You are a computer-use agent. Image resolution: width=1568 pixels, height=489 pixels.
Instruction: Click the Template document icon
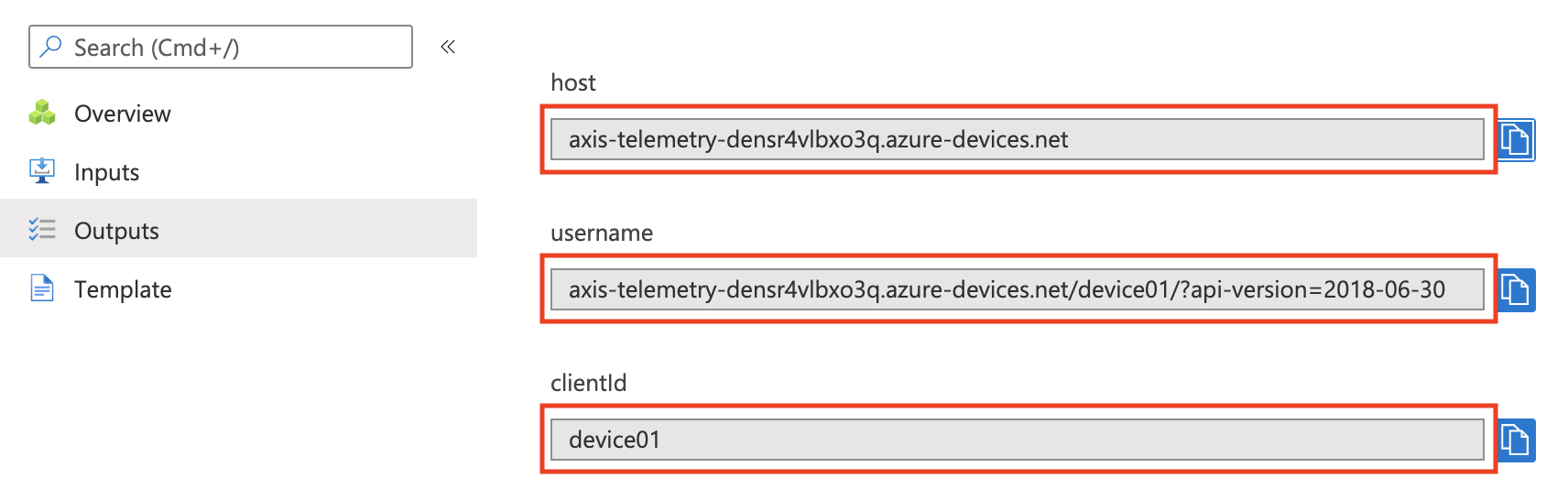click(x=42, y=288)
